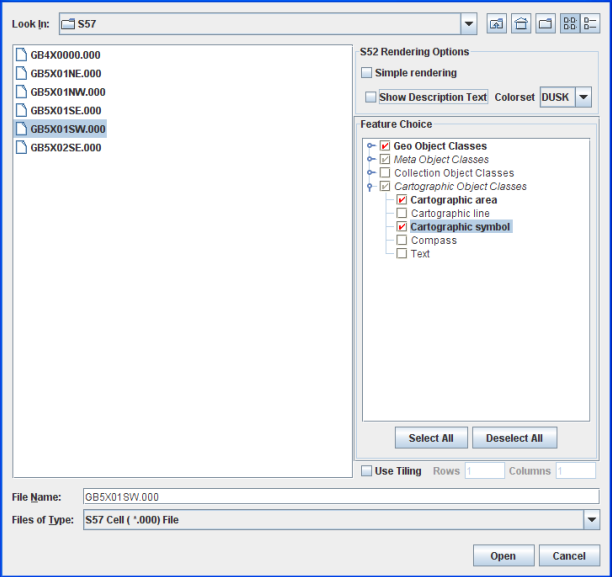The width and height of the screenshot is (612, 577).
Task: Click the Up One Level folder icon
Action: [x=496, y=24]
